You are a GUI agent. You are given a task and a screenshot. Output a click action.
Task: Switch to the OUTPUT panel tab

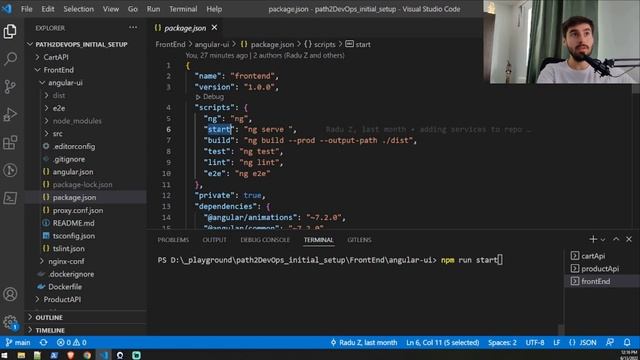click(214, 240)
